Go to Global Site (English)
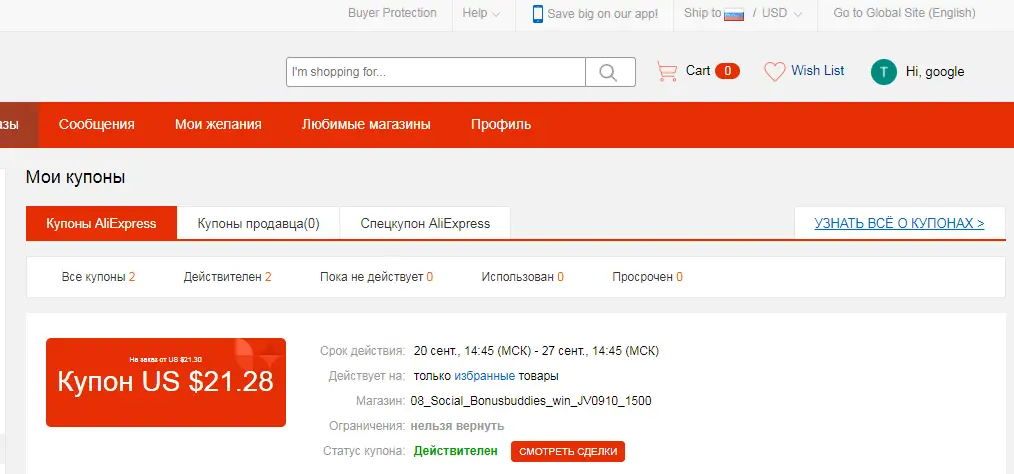This screenshot has width=1014, height=474. [904, 13]
